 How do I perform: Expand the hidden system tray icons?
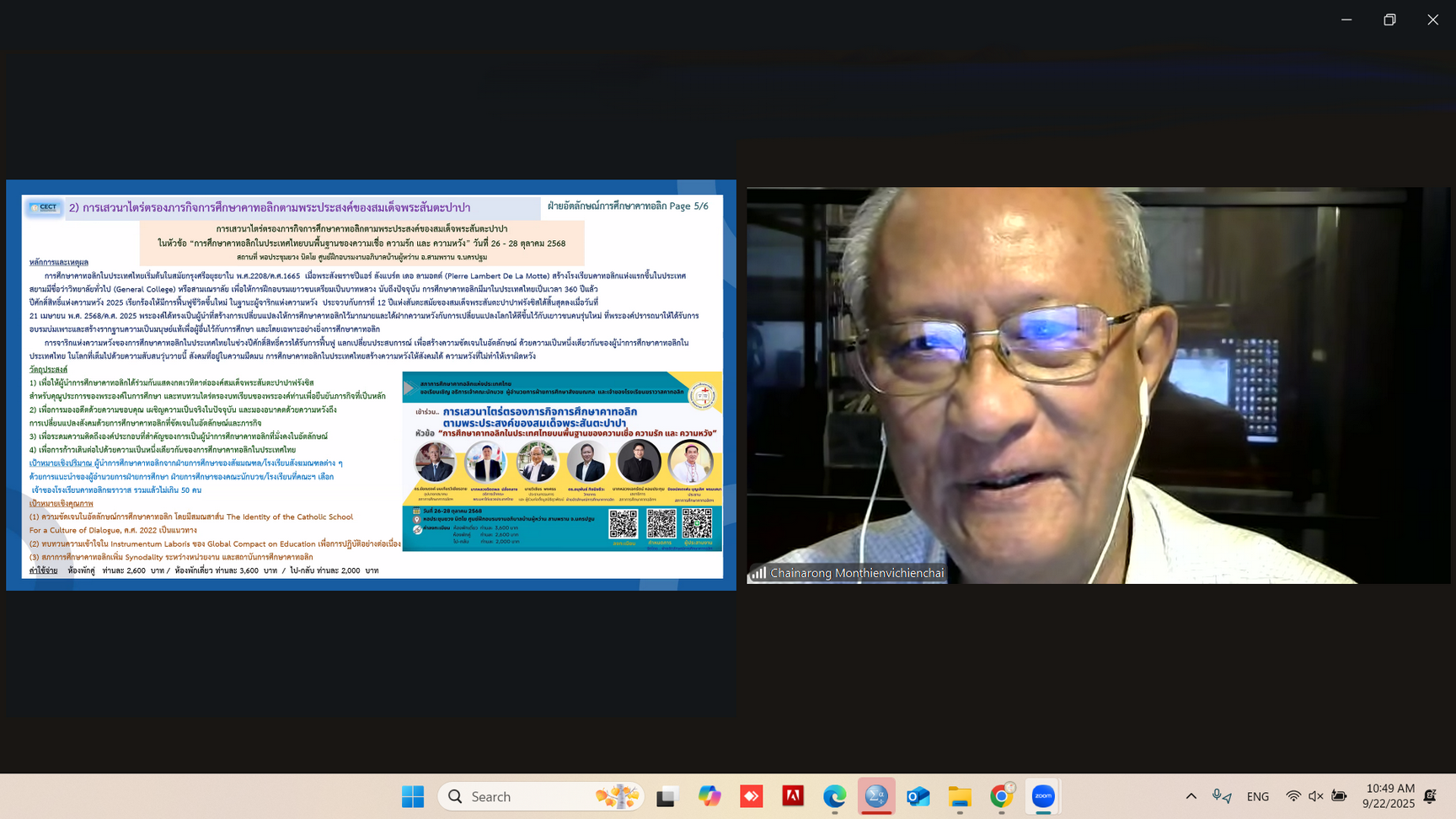point(1191,796)
